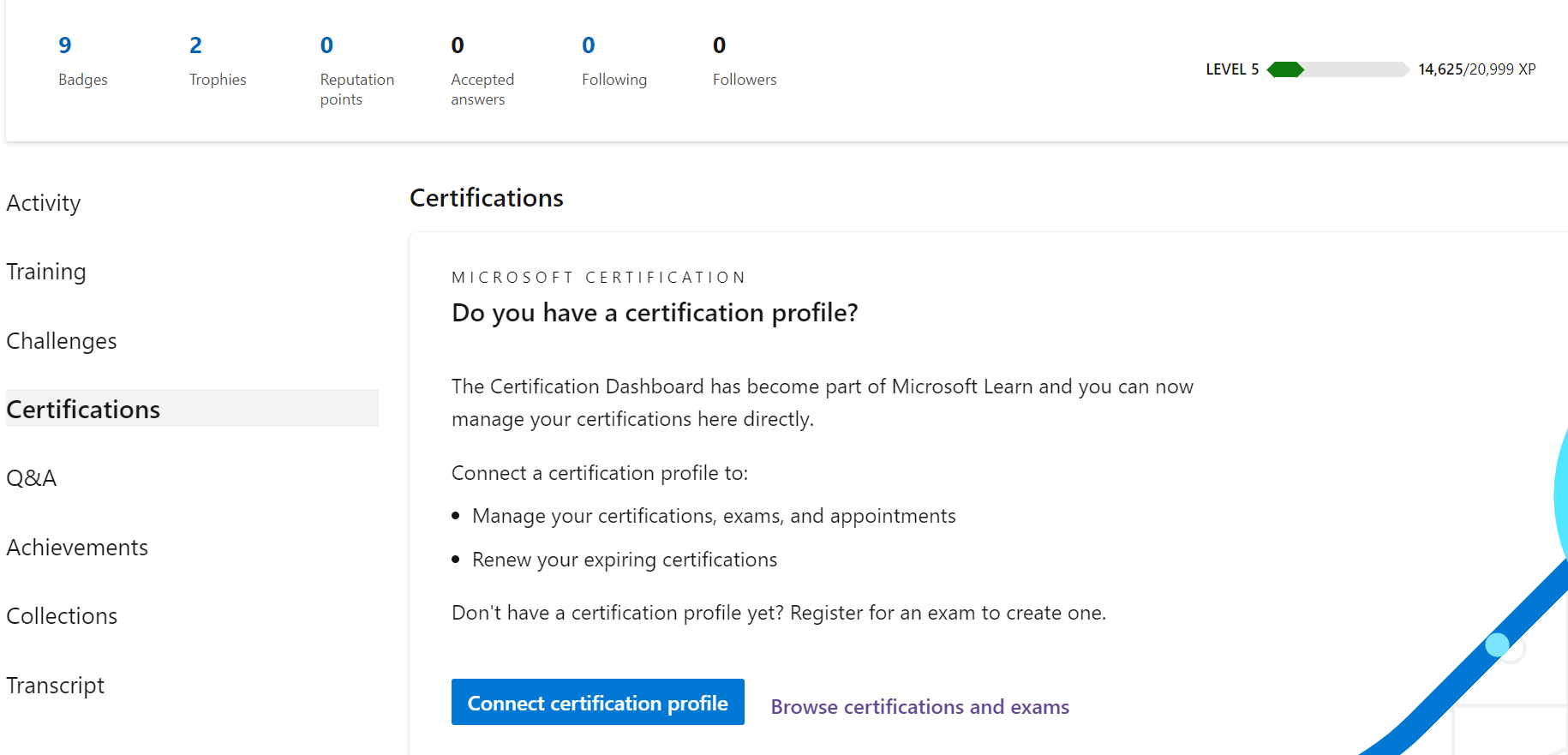This screenshot has width=1568, height=755.
Task: Open the 9 Badges stat
Action: click(82, 61)
